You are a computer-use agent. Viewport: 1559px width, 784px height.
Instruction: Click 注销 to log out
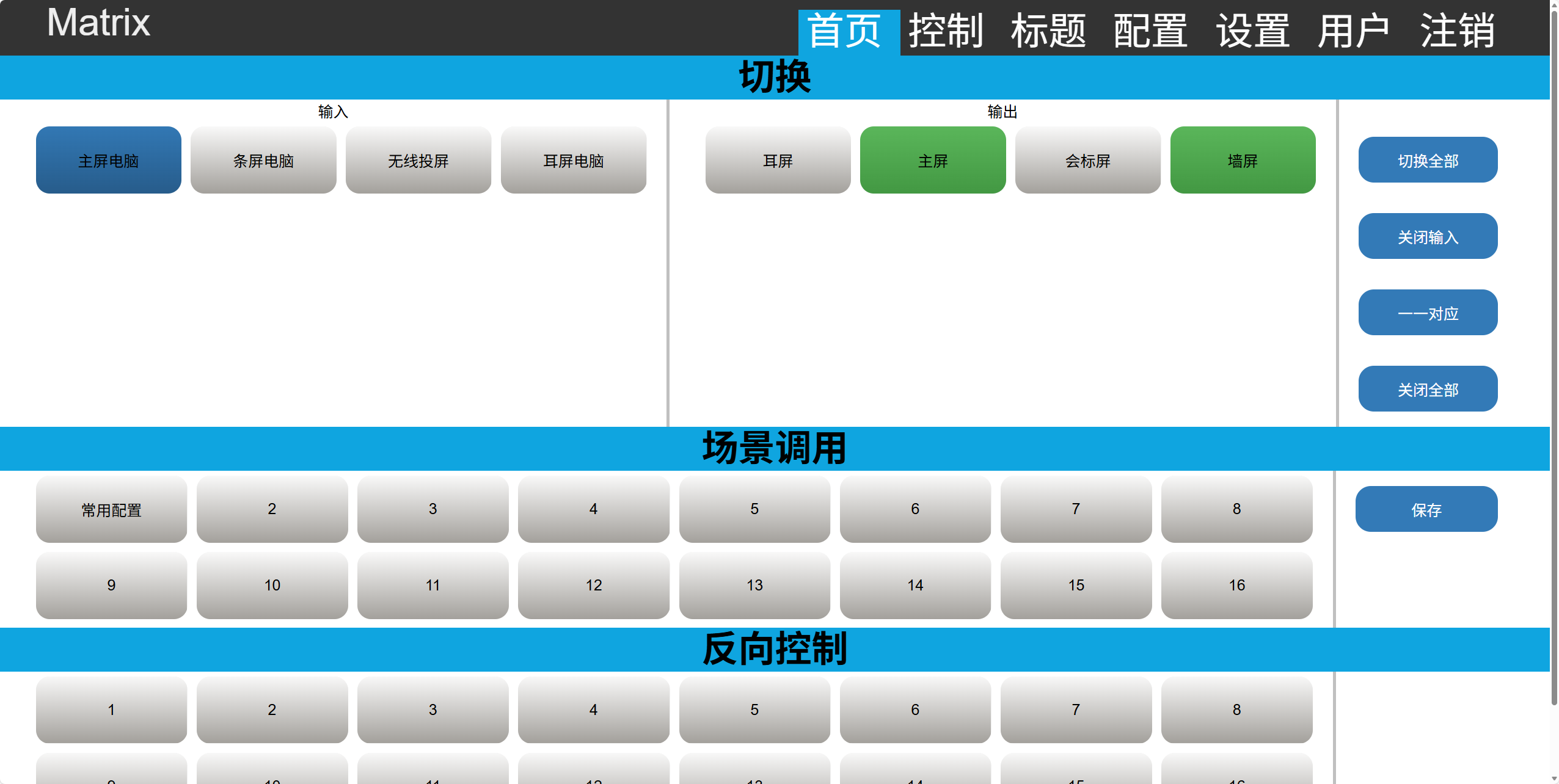[1457, 31]
